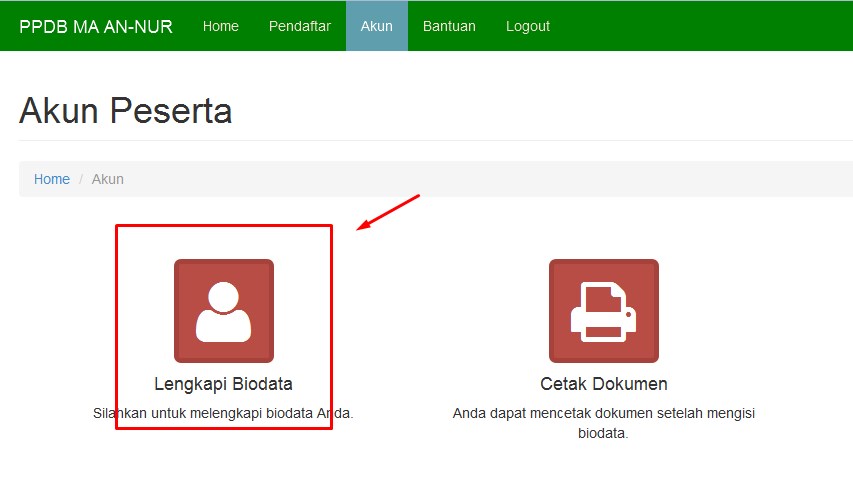The width and height of the screenshot is (853, 491).
Task: Click the text 'Anda dapat mencetak dokumen setelah mengisi biodata.'
Action: coord(603,423)
